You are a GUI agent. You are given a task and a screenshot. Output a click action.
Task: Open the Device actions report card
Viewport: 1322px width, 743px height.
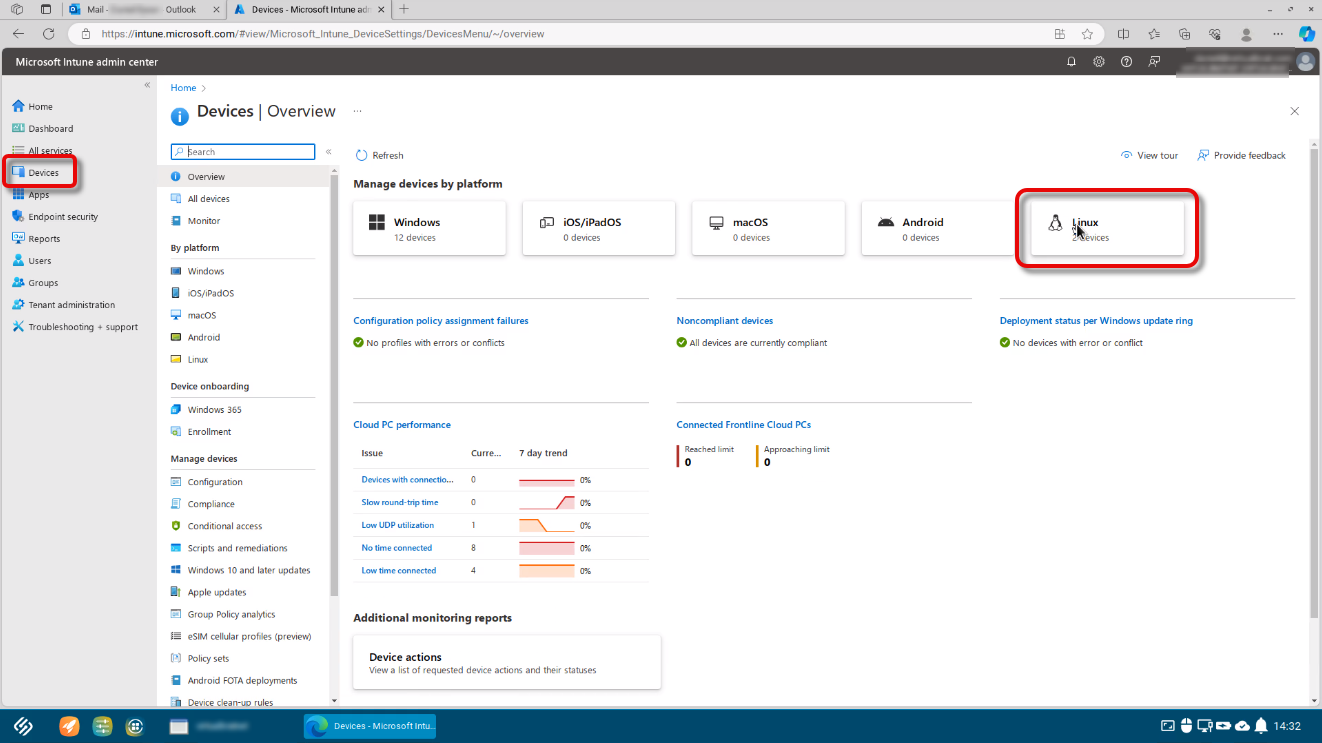(507, 663)
